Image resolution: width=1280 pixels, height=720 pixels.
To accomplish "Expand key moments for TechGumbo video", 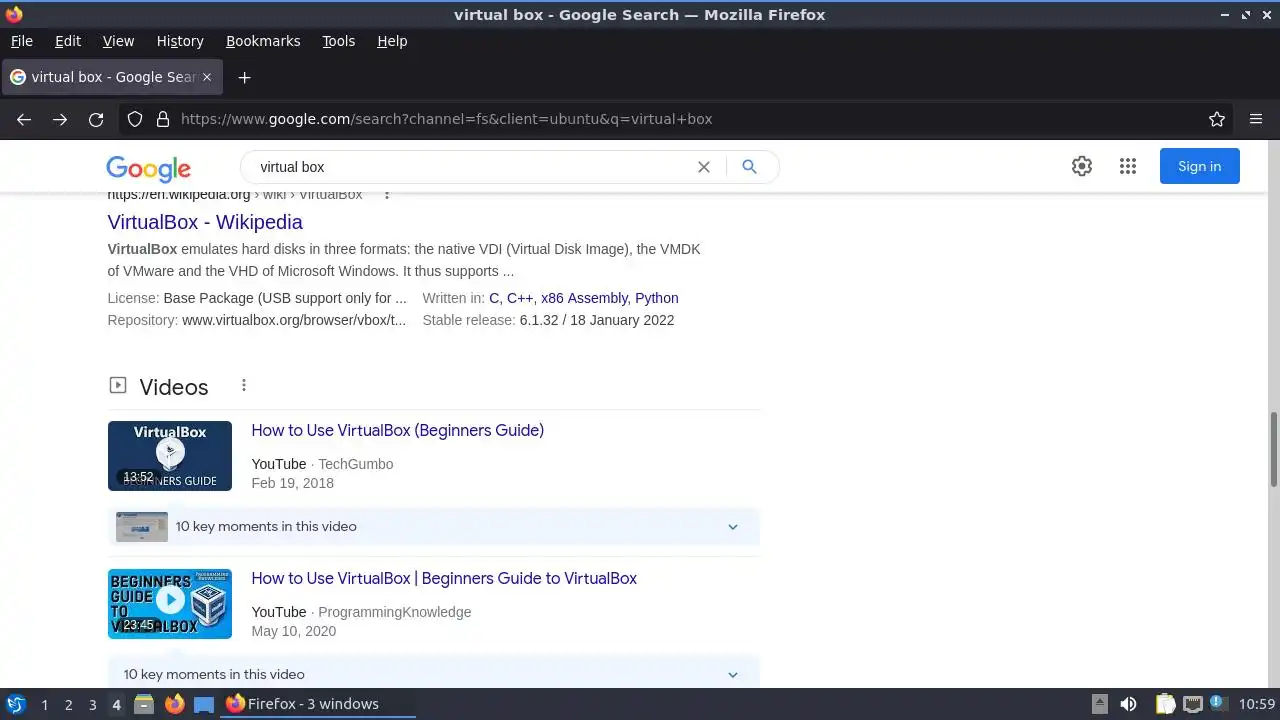I will tap(733, 527).
